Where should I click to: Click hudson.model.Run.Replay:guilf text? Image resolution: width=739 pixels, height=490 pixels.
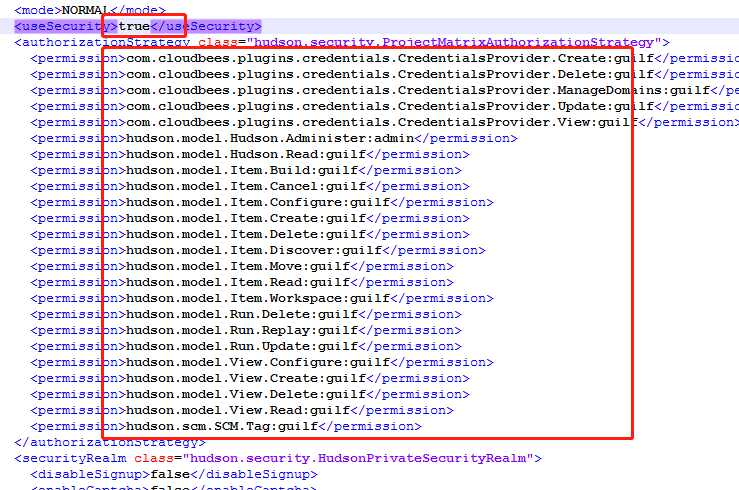coord(242,331)
